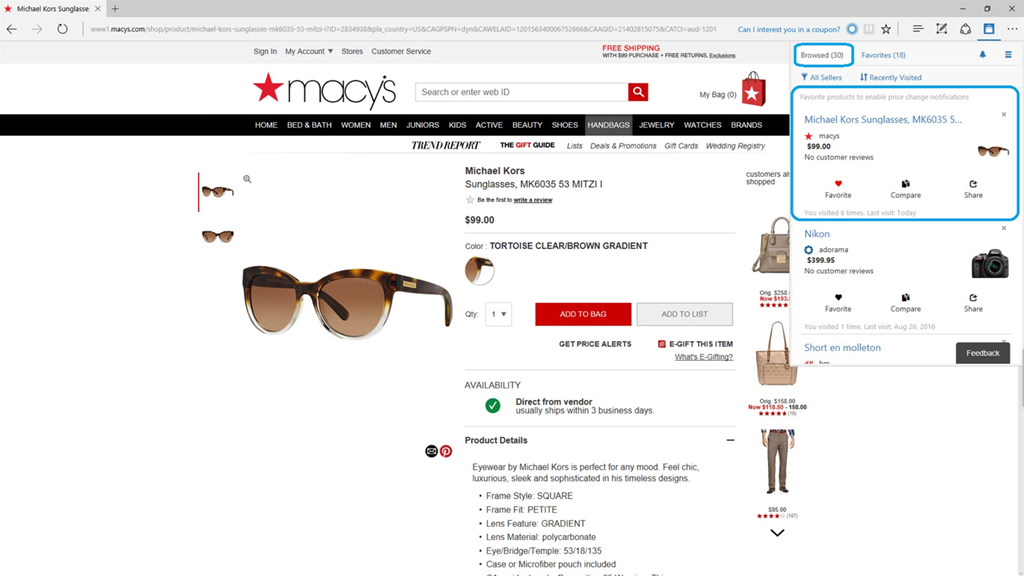The height and width of the screenshot is (576, 1024).
Task: Click the ADD TO BAG button
Action: tap(583, 314)
